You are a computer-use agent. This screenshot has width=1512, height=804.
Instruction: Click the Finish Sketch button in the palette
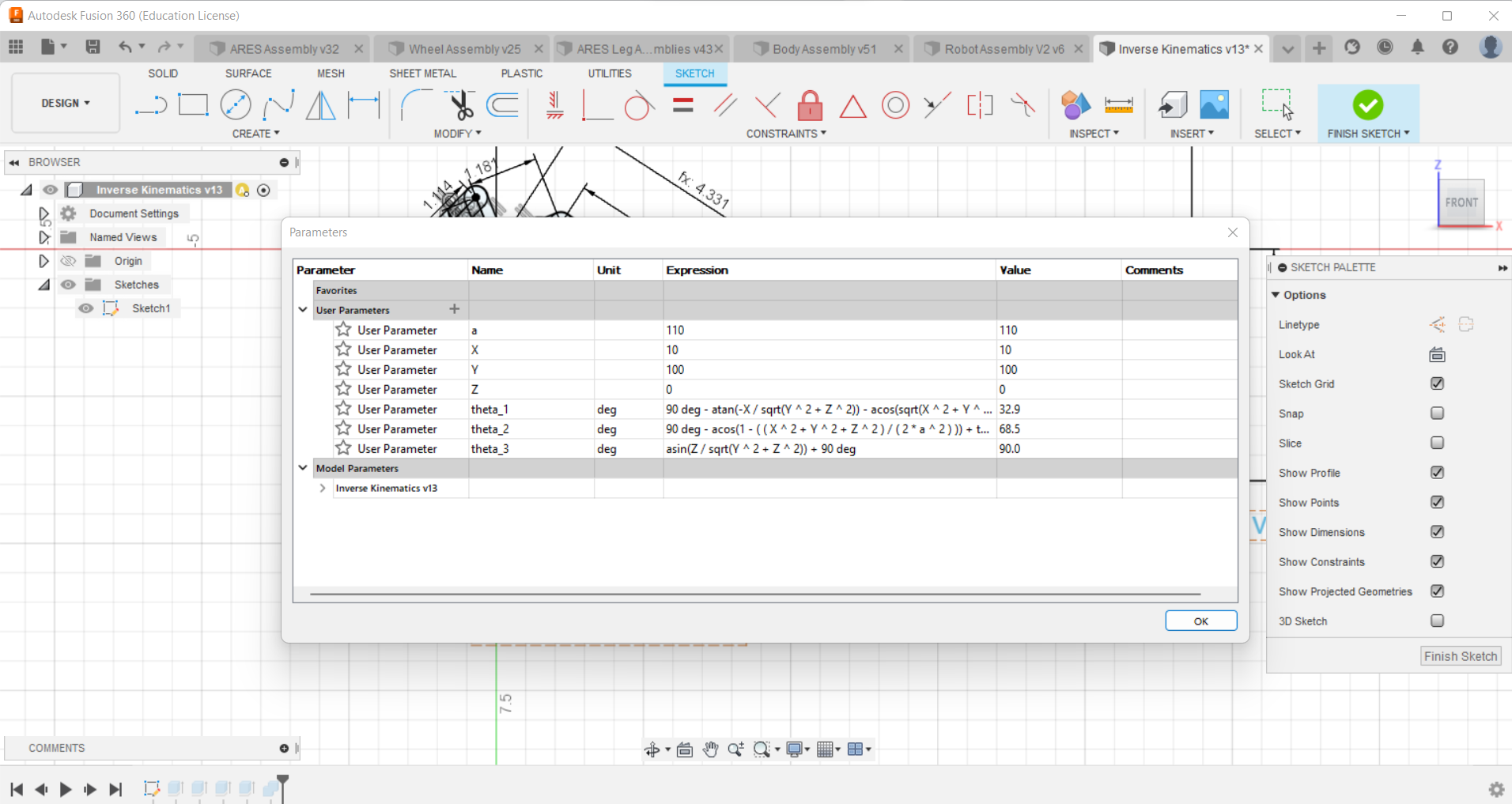coord(1459,655)
